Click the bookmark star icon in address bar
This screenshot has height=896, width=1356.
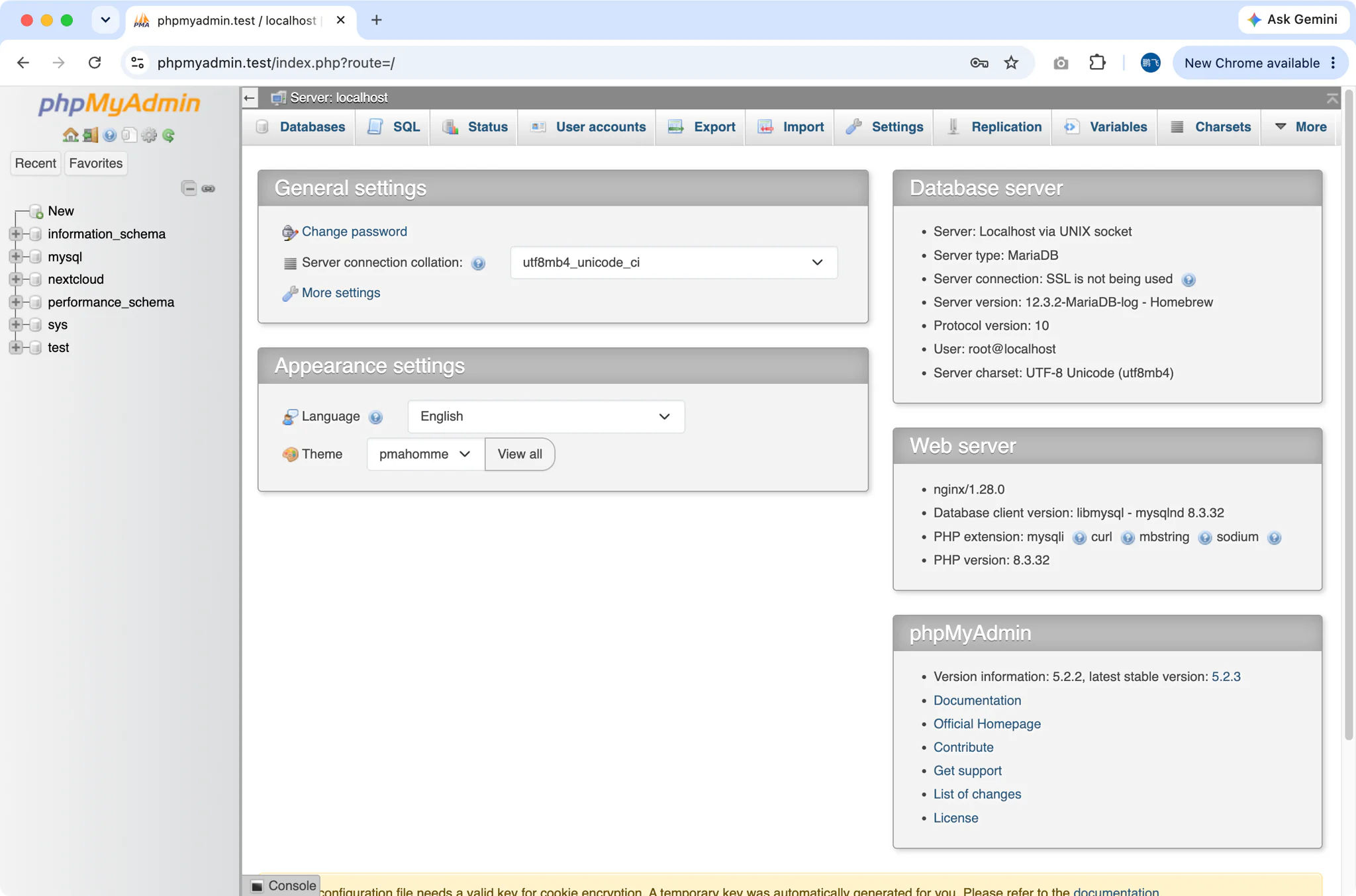tap(1011, 63)
